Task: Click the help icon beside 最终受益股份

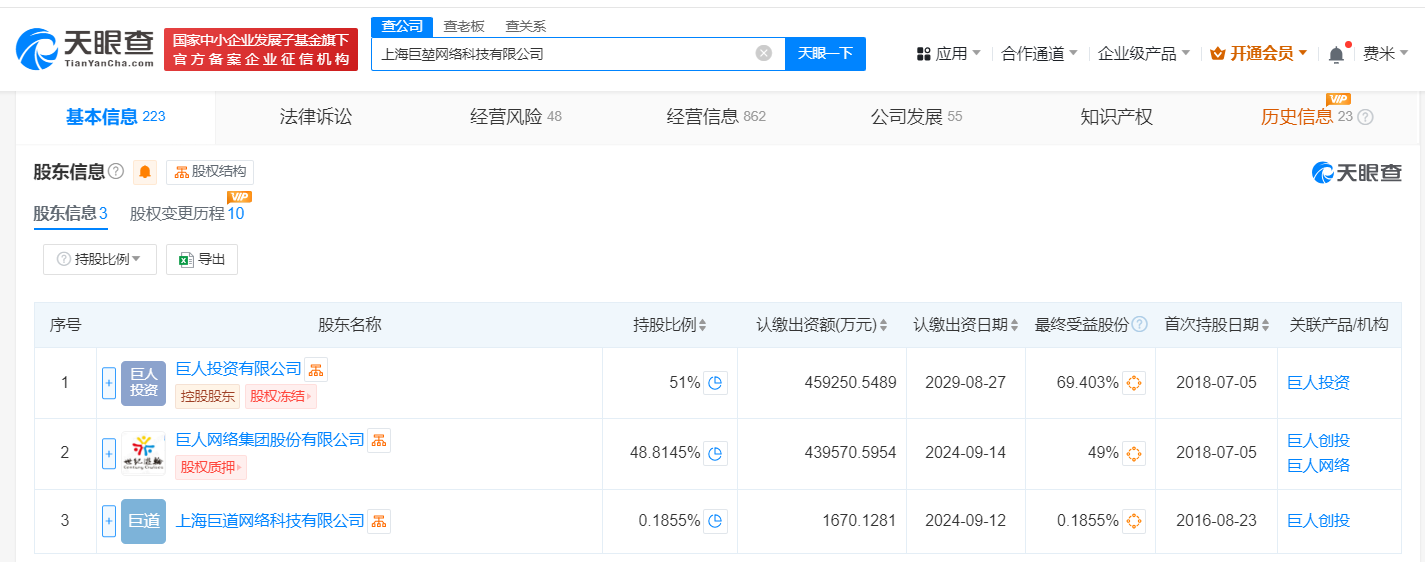Action: (1140, 325)
